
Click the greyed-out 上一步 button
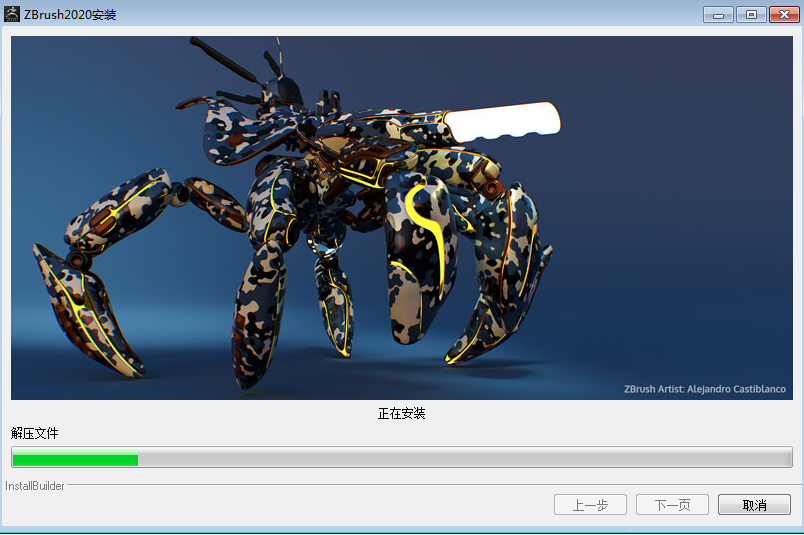click(590, 505)
